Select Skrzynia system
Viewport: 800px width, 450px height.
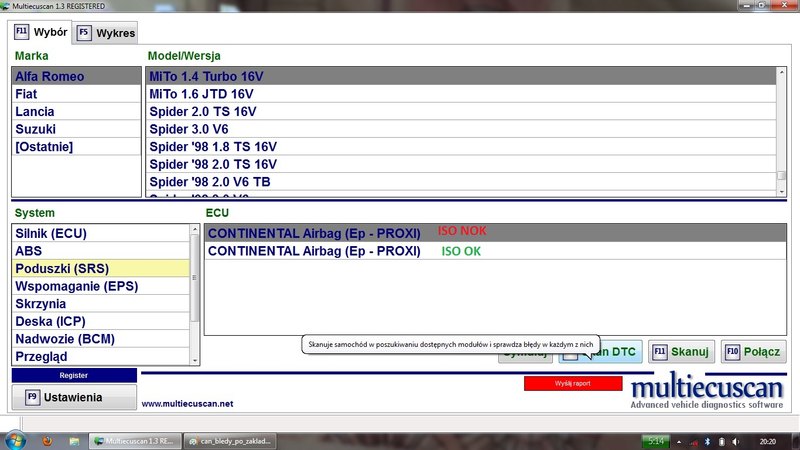tap(101, 304)
